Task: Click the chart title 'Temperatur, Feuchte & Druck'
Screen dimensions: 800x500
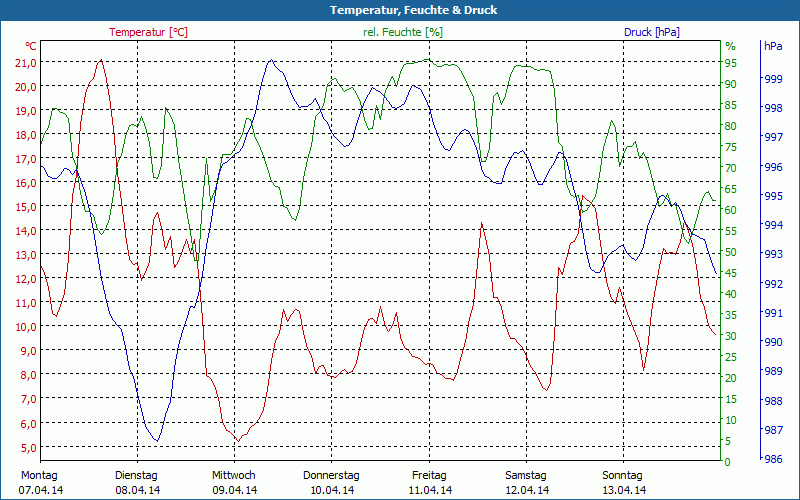Action: 413,10
